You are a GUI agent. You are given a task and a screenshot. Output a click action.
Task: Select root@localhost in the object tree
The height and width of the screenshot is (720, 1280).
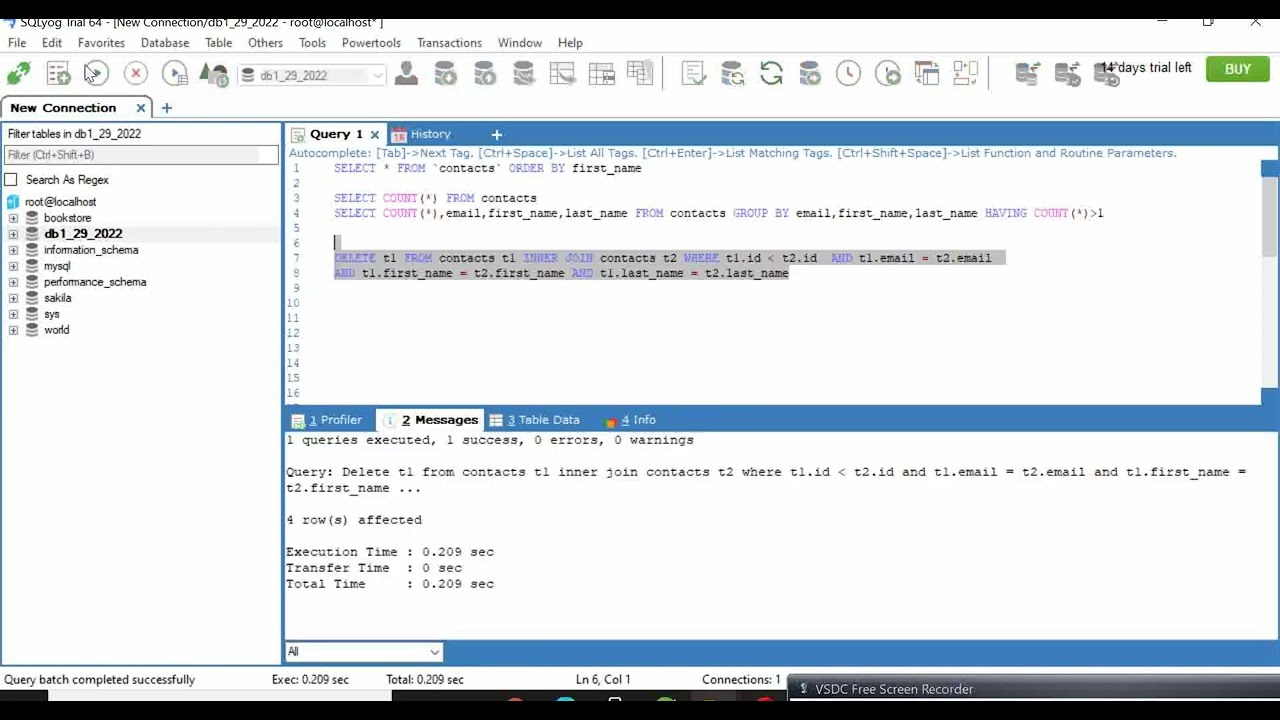pyautogui.click(x=60, y=202)
